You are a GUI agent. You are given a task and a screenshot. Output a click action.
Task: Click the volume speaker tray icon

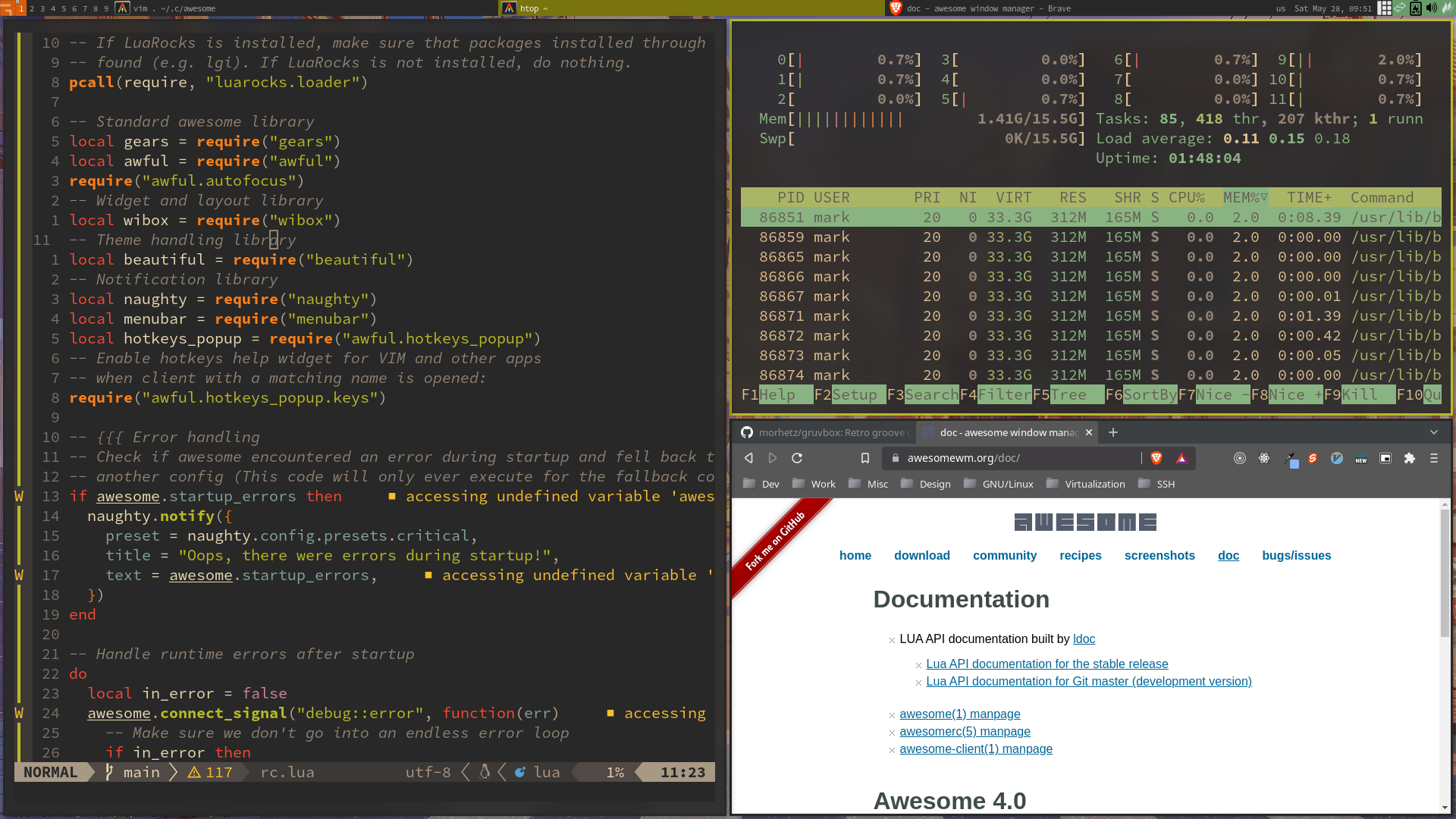[x=1431, y=8]
